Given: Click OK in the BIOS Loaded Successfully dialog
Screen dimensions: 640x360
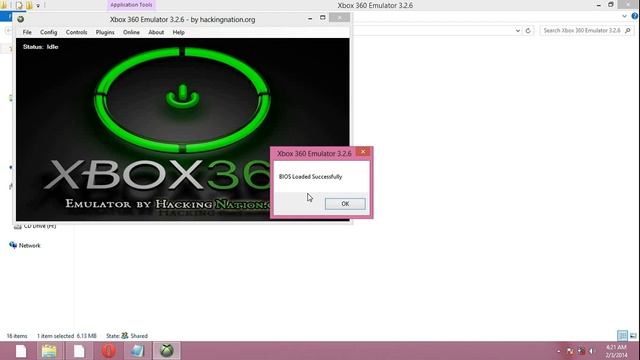Looking at the screenshot, I should click(x=345, y=204).
